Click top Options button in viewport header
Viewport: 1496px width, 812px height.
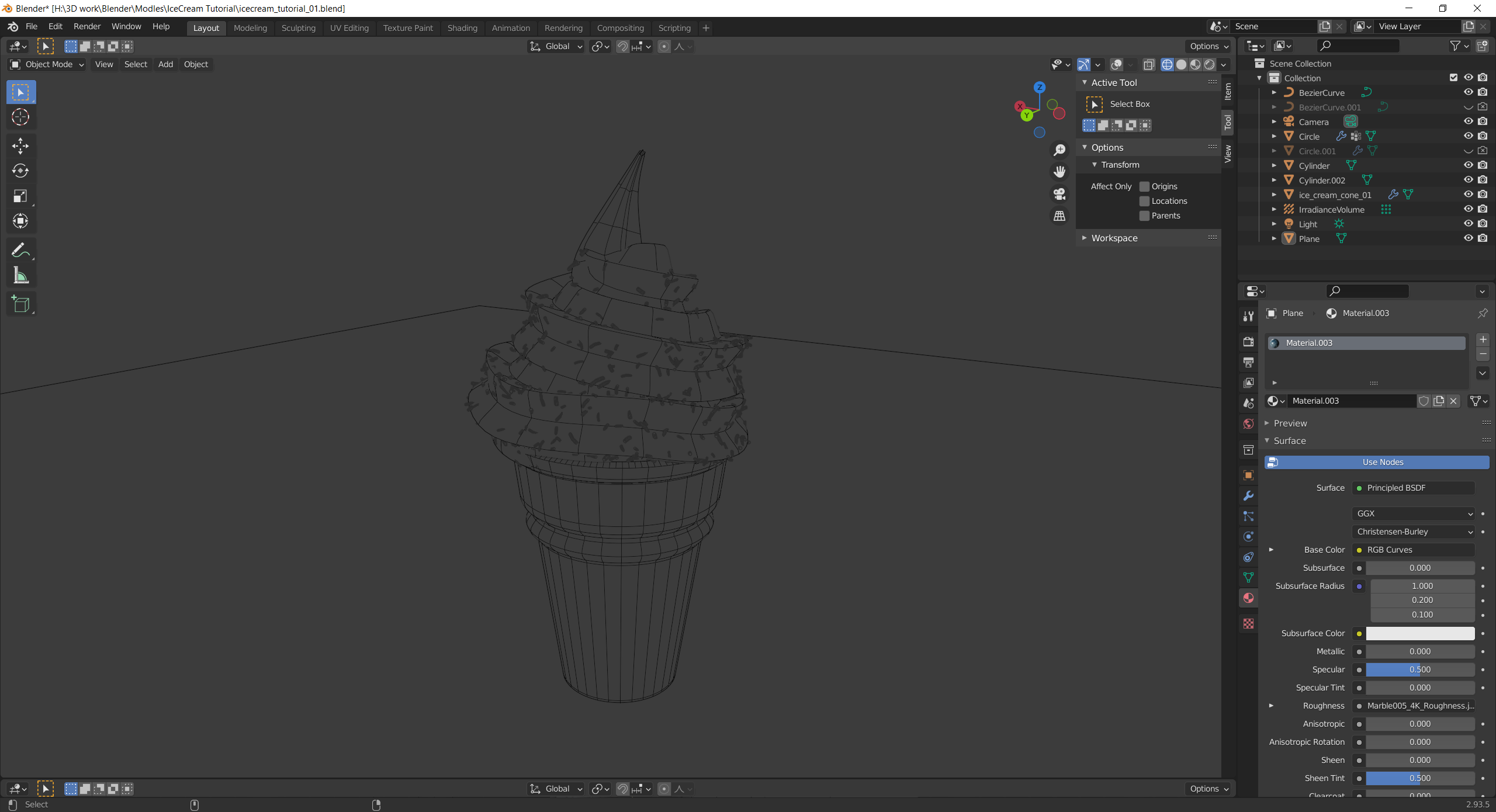(x=1208, y=46)
